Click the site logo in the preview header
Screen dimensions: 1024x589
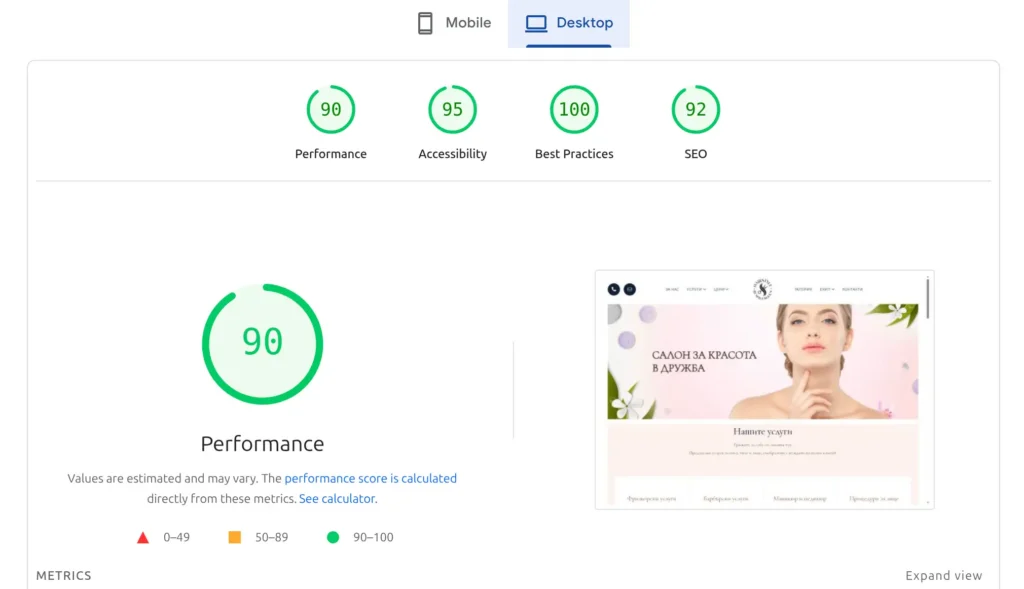coord(762,289)
